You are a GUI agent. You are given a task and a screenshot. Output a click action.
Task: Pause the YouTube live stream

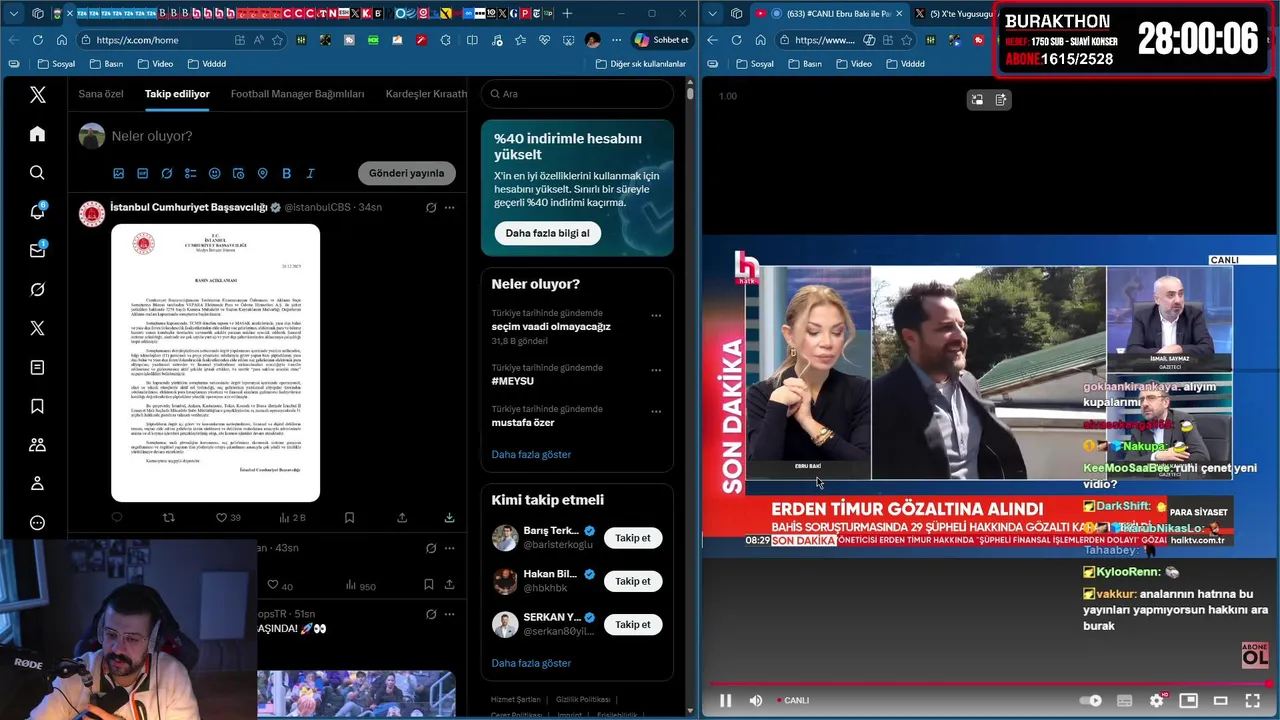pos(726,700)
